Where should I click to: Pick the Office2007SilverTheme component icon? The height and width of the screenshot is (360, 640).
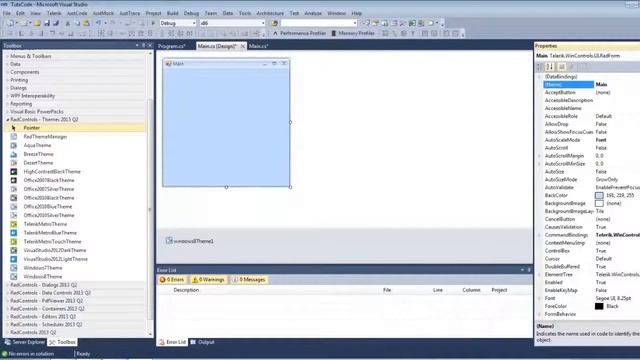click(14, 189)
